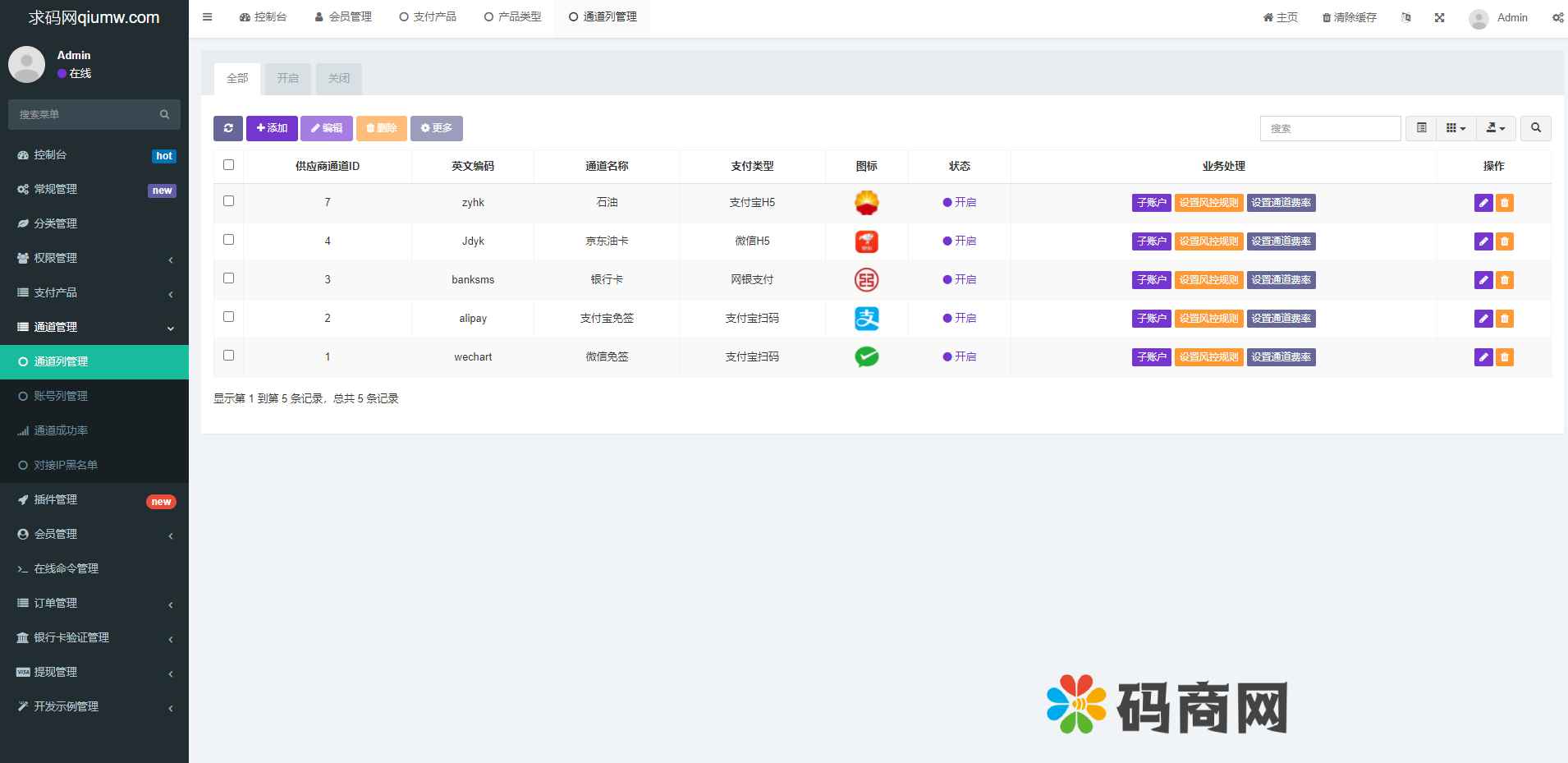Expand the 权限管理 sidebar menu

94,258
